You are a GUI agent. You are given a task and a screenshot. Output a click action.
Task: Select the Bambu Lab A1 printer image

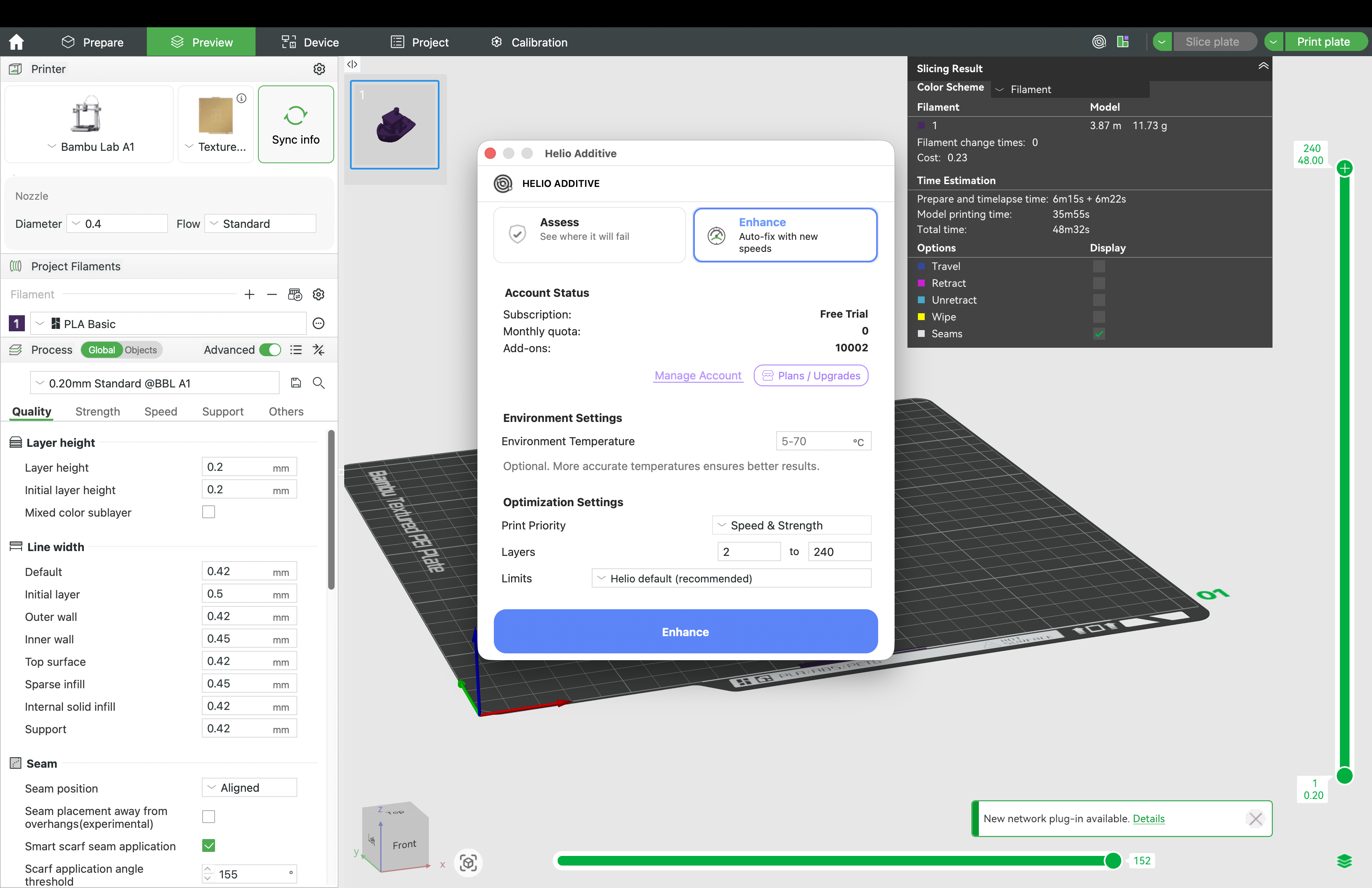[x=86, y=114]
